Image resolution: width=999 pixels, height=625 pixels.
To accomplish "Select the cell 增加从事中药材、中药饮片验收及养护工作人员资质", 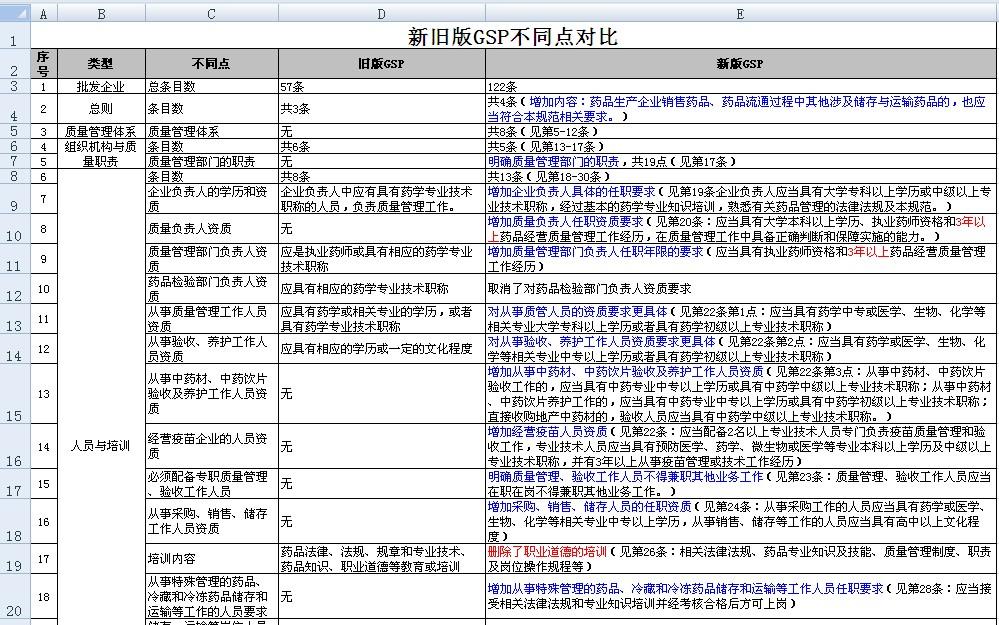I will click(x=740, y=394).
